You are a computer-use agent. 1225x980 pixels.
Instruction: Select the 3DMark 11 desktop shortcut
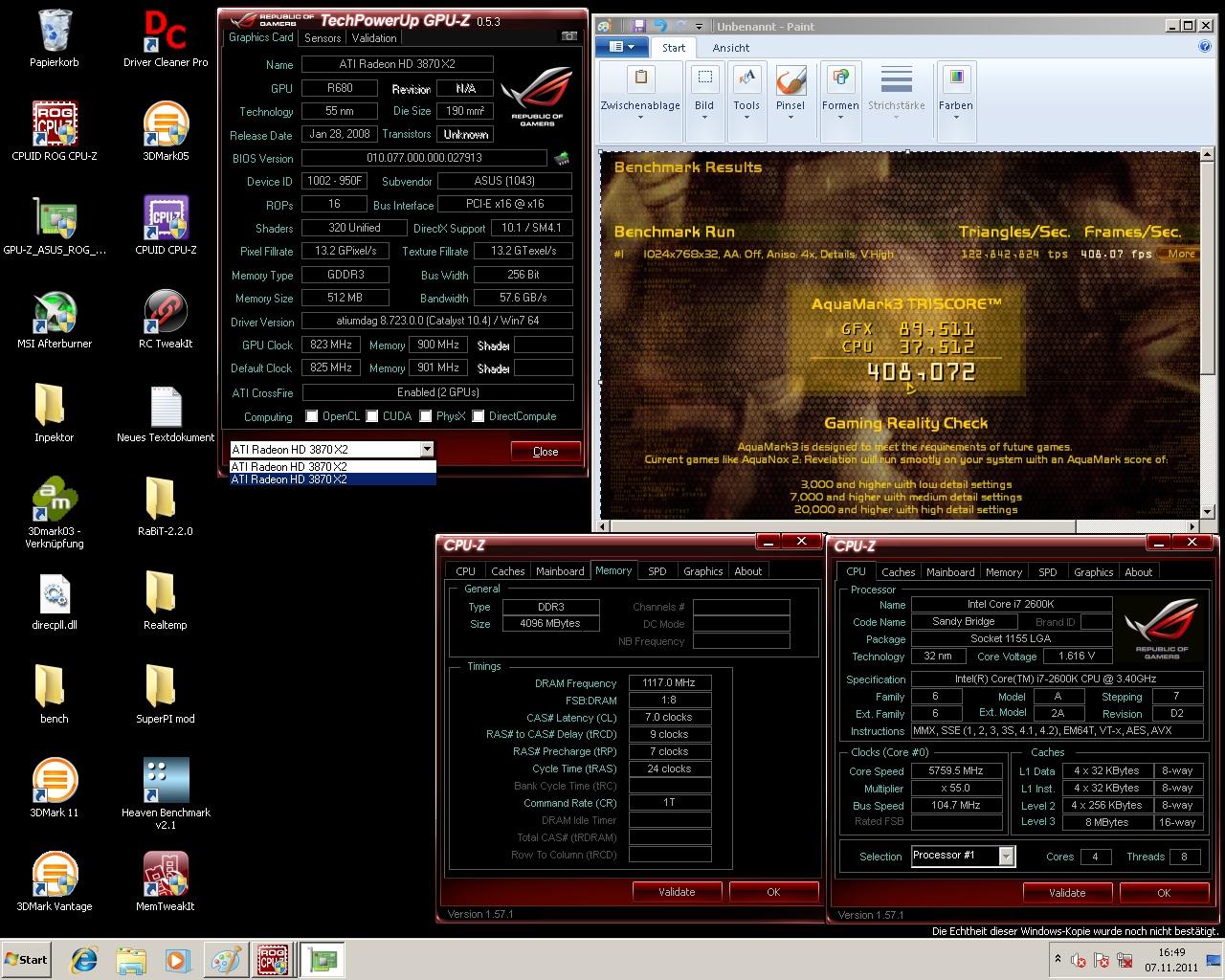pyautogui.click(x=55, y=788)
